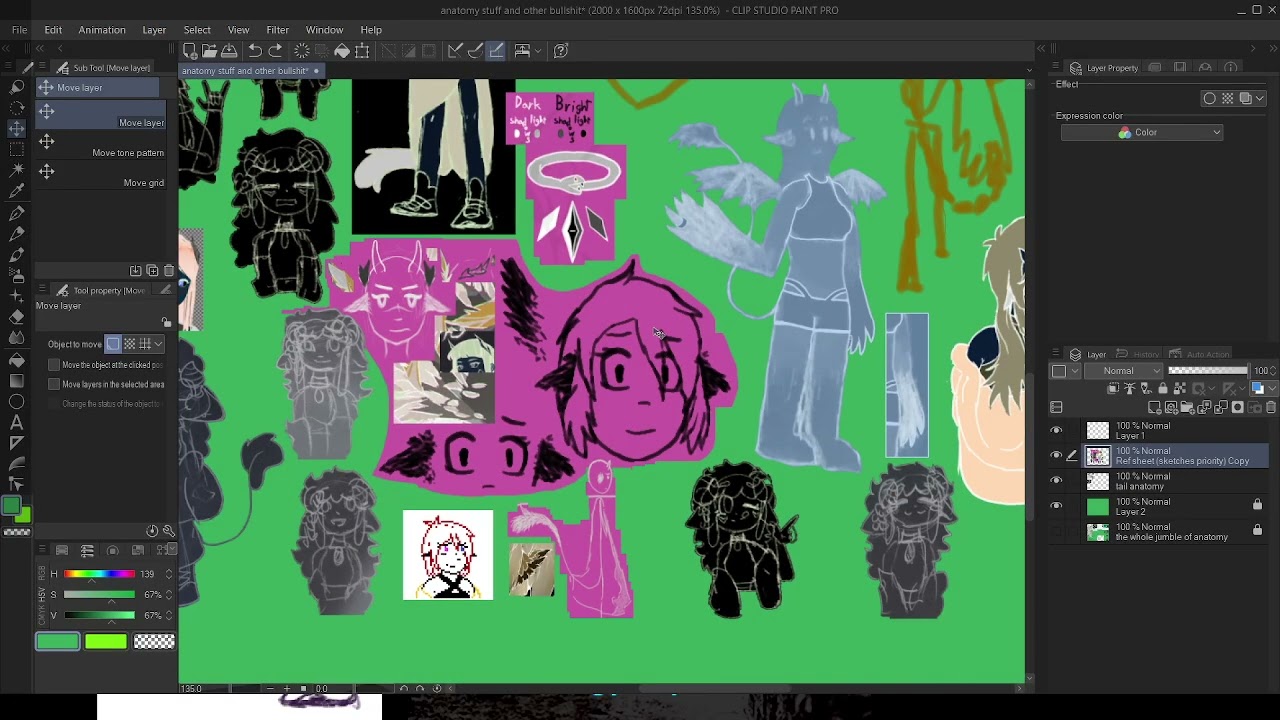Click the Clear sparkle icon in toolbar
The image size is (1280, 720).
[302, 50]
